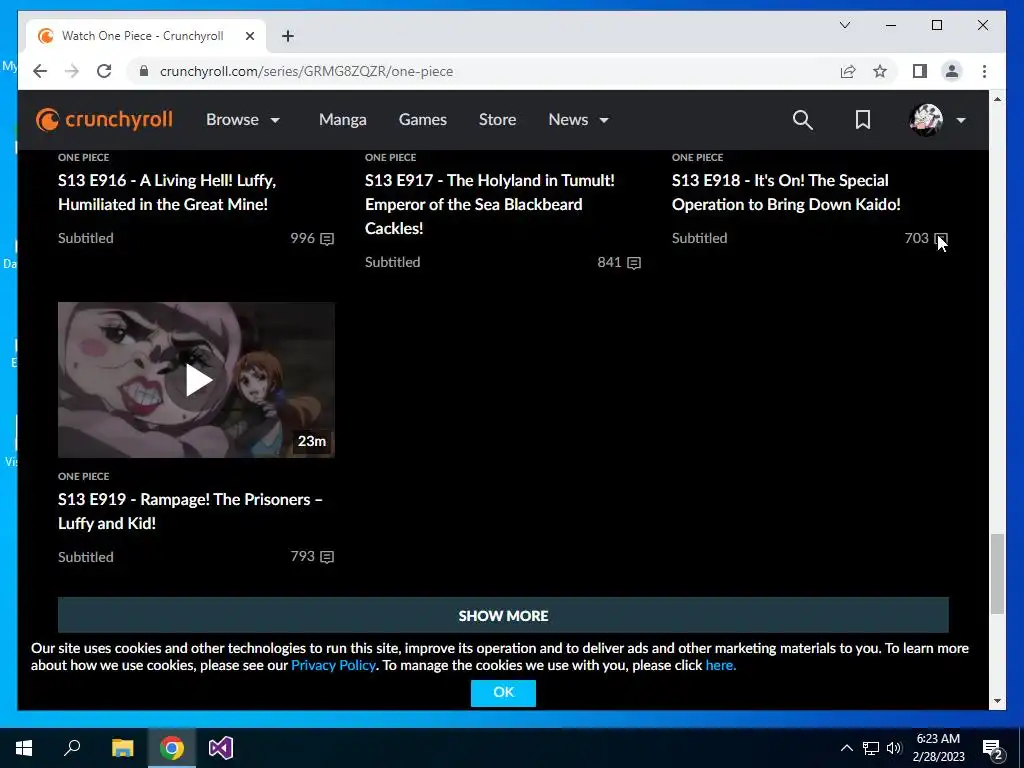1024x768 pixels.
Task: Open the tab search chevron
Action: pyautogui.click(x=844, y=25)
